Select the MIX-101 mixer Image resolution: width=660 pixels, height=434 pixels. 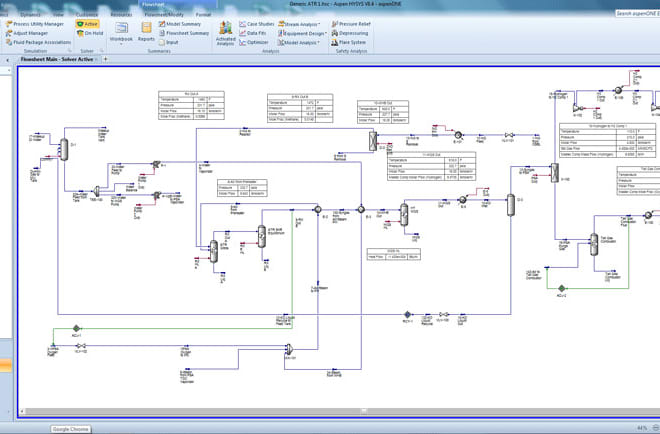(290, 349)
